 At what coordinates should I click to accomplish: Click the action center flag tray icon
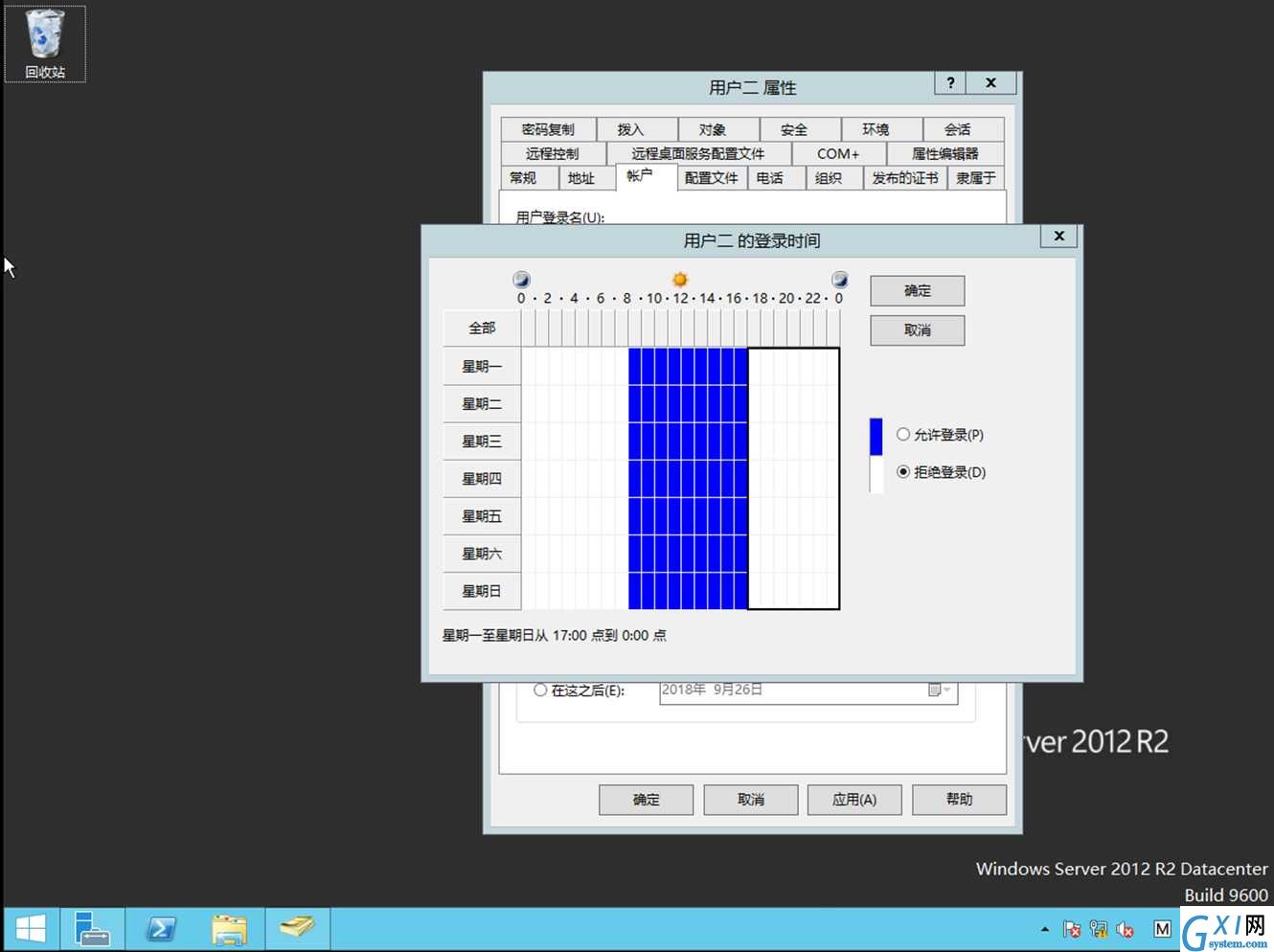[x=1072, y=929]
